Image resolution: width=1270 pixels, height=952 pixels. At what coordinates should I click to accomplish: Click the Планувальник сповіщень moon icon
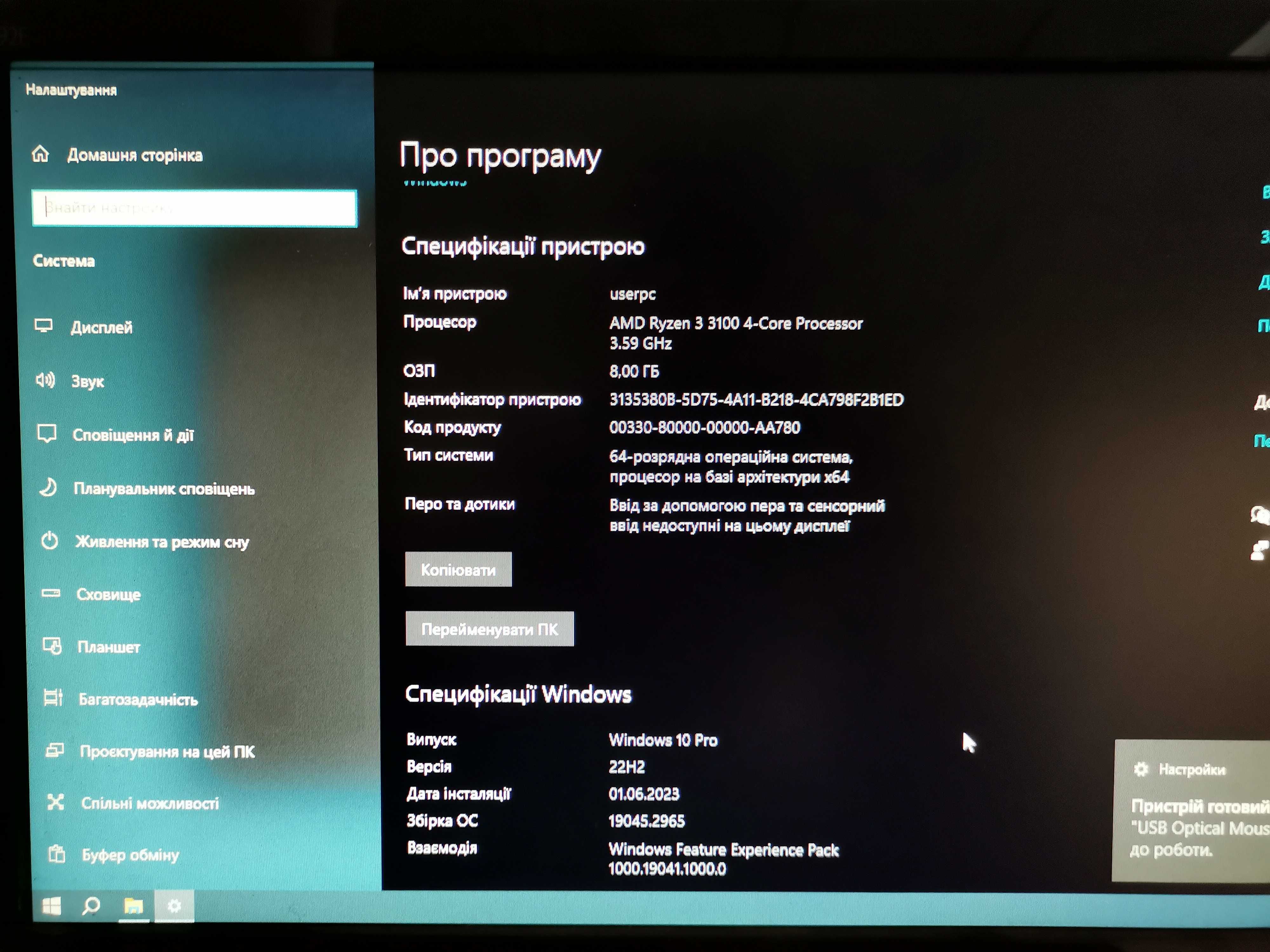[48, 487]
